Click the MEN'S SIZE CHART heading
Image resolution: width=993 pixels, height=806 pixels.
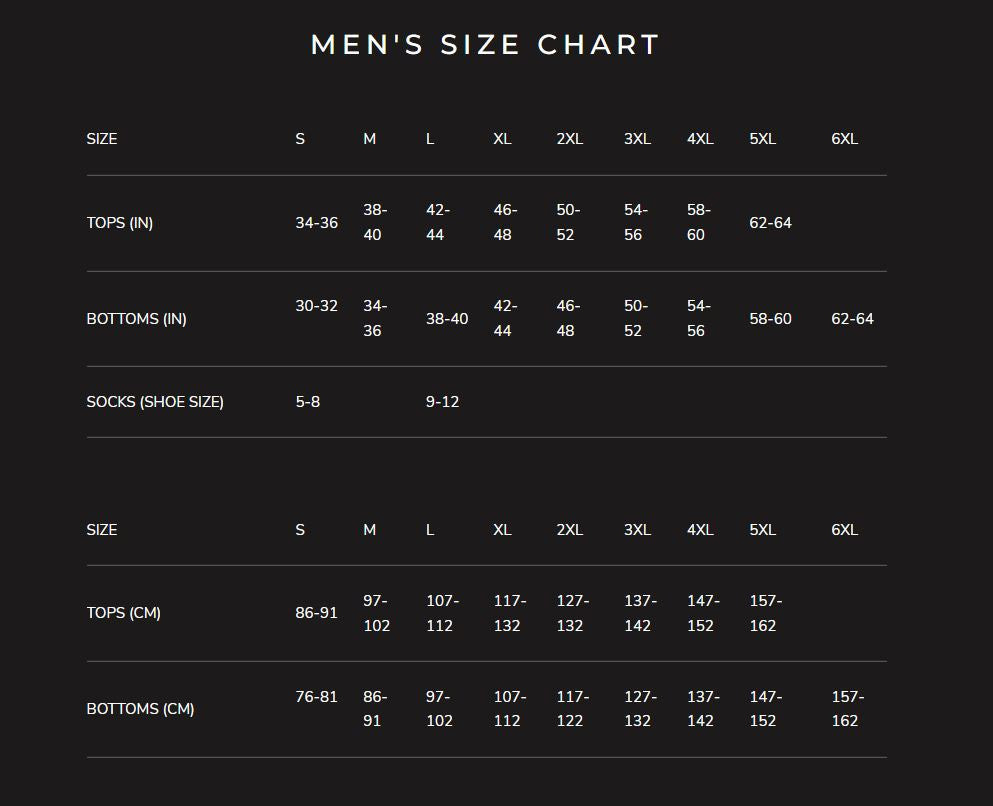pos(485,45)
